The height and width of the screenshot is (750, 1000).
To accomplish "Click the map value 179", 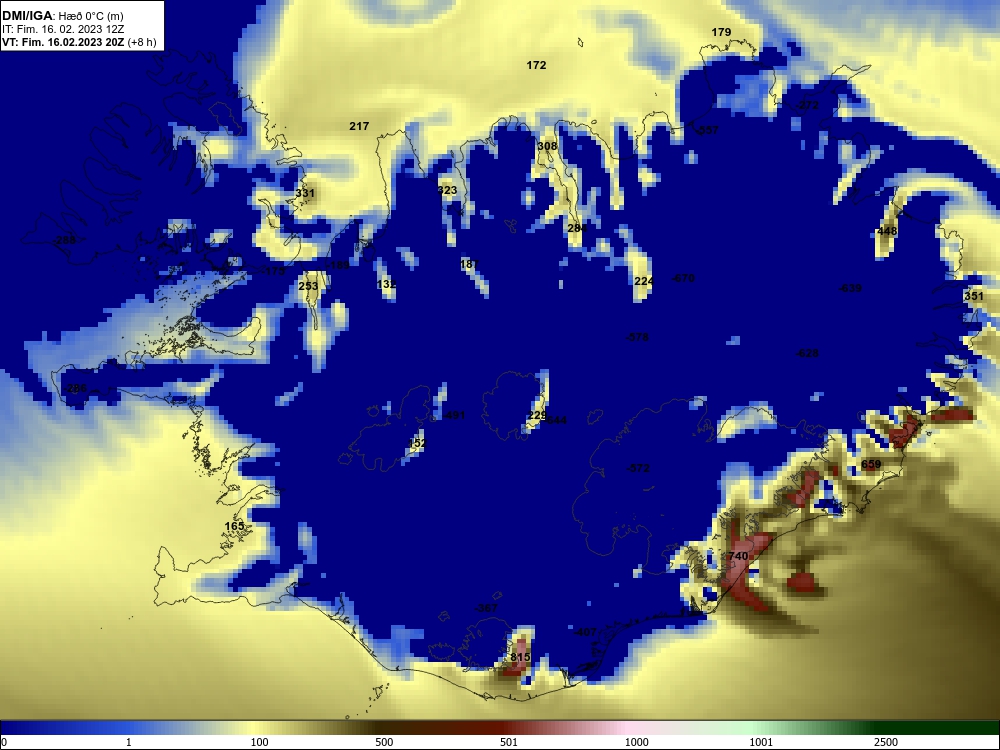I will click(x=721, y=32).
